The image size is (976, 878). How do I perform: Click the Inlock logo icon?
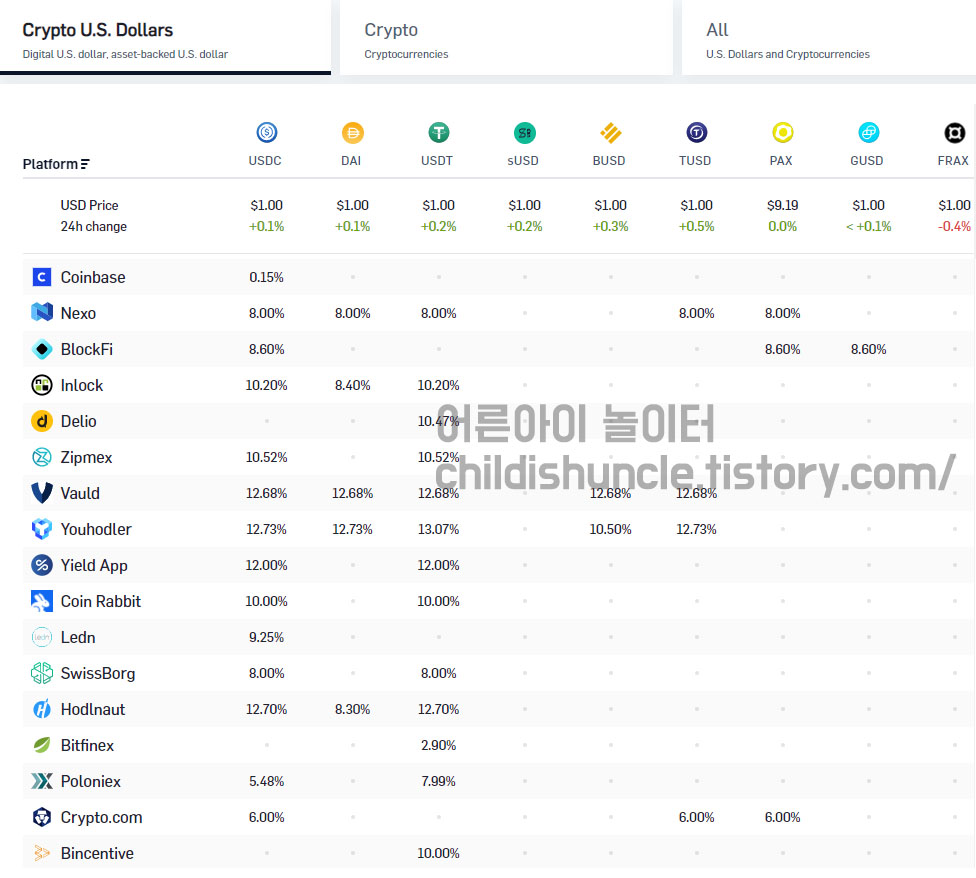click(x=42, y=385)
